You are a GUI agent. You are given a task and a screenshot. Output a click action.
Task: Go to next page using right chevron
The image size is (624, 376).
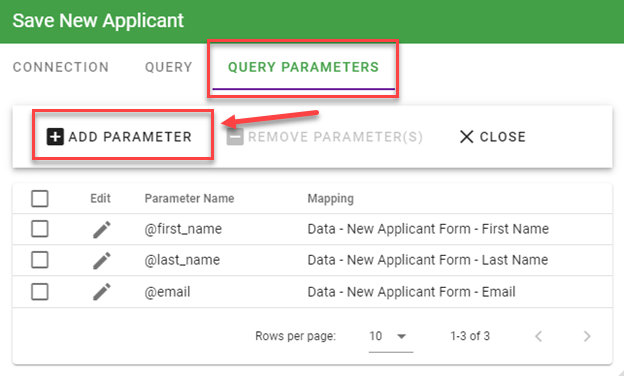click(x=587, y=336)
